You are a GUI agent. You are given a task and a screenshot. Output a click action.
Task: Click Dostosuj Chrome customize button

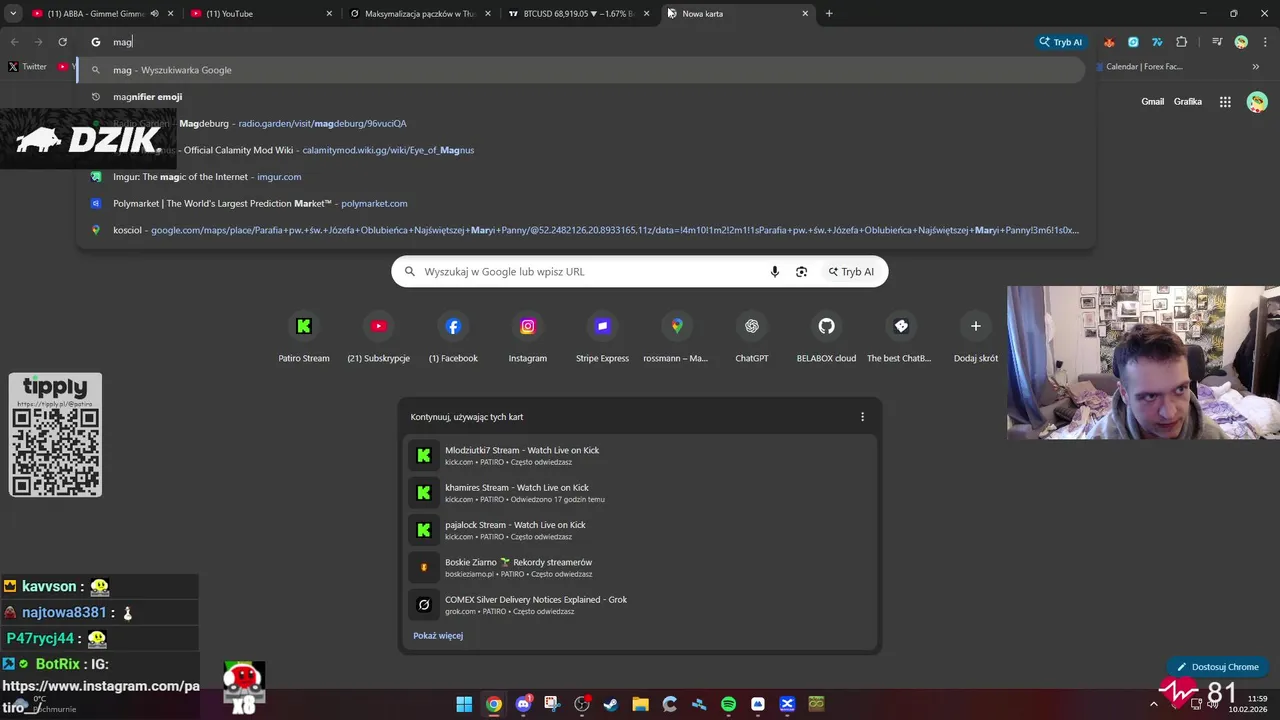click(1218, 667)
